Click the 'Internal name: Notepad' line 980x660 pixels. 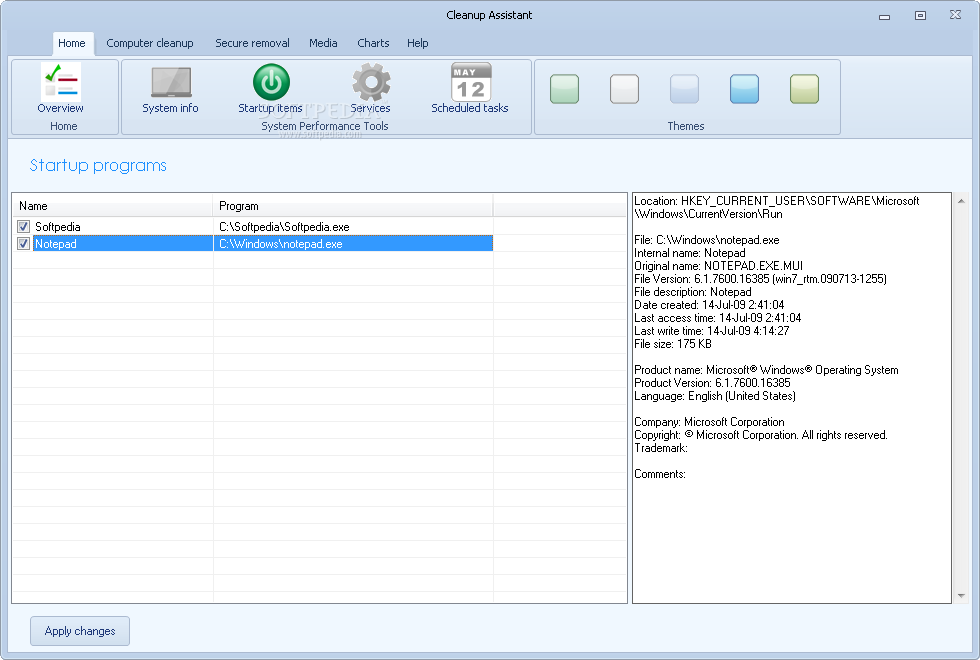pos(689,252)
